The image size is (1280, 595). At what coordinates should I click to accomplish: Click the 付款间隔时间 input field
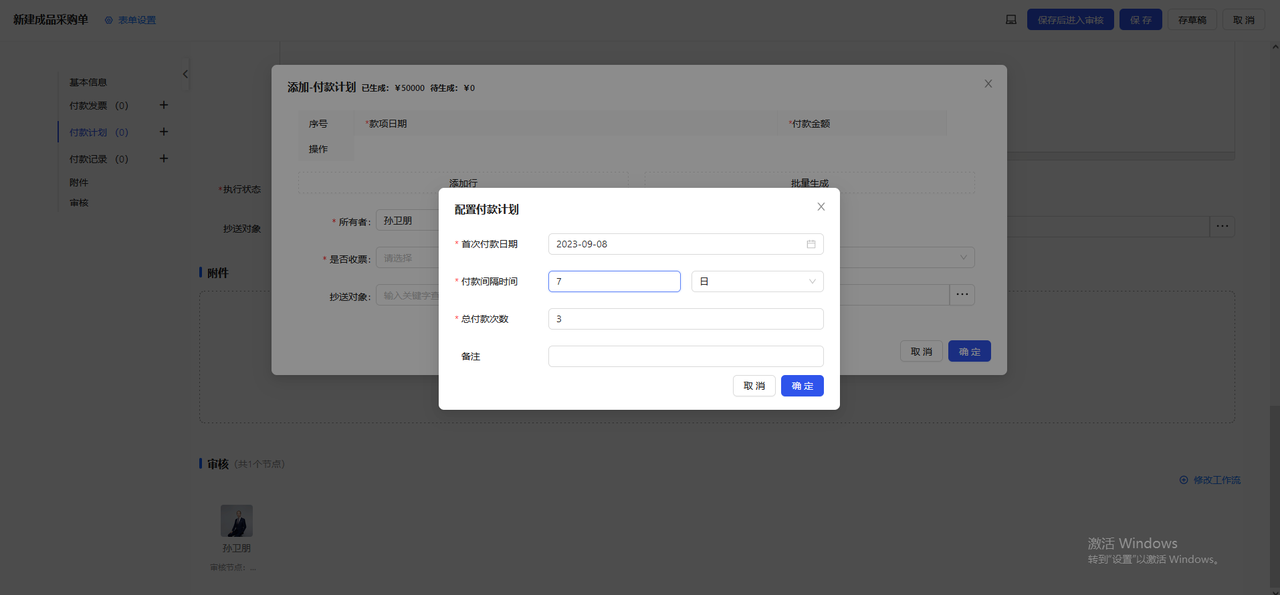pos(614,282)
